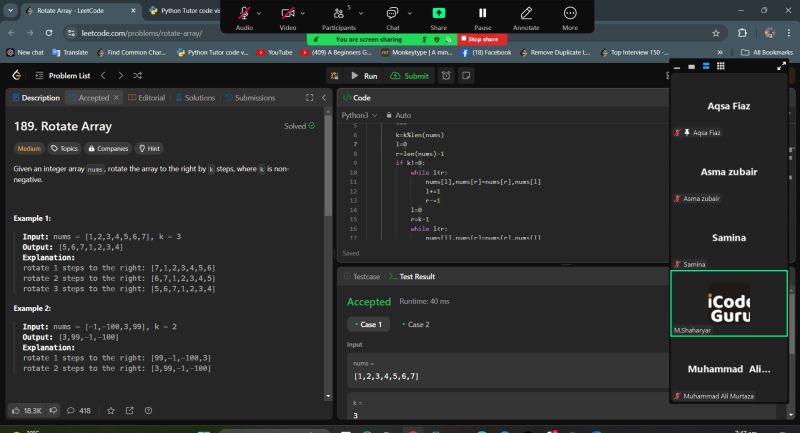Reload the LeetCode page

pyautogui.click(x=49, y=33)
